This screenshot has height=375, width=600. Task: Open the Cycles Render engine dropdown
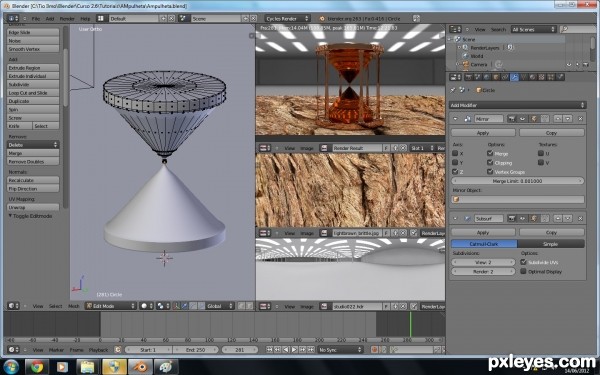(x=287, y=18)
